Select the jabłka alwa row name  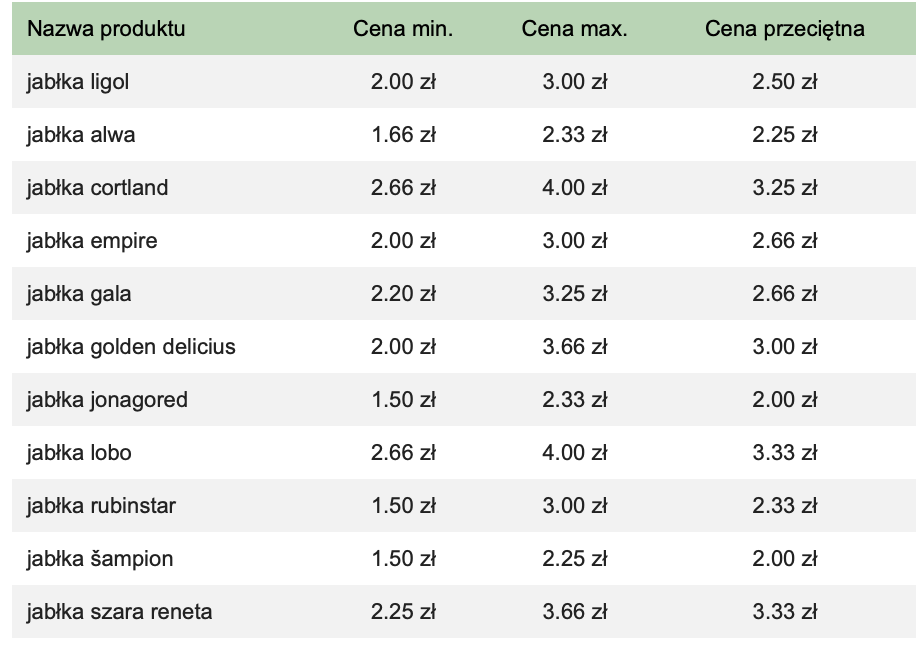[x=81, y=135]
